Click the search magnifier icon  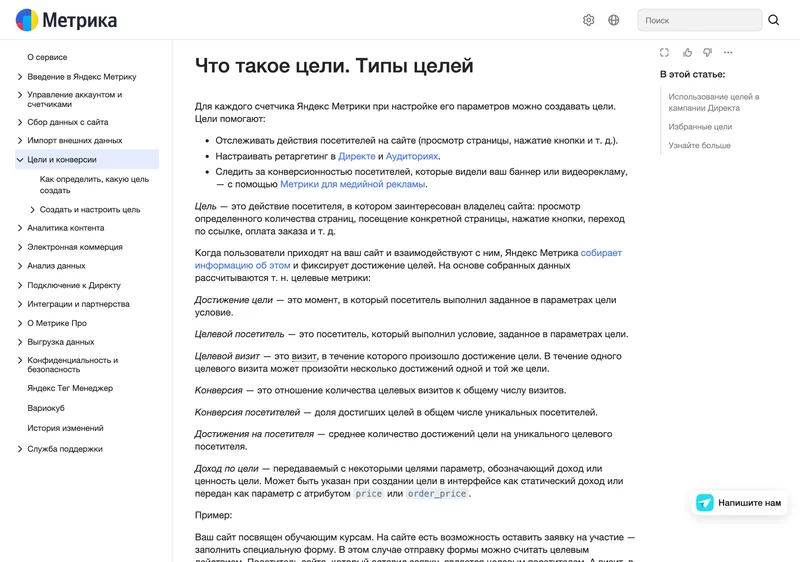pyautogui.click(x=773, y=20)
